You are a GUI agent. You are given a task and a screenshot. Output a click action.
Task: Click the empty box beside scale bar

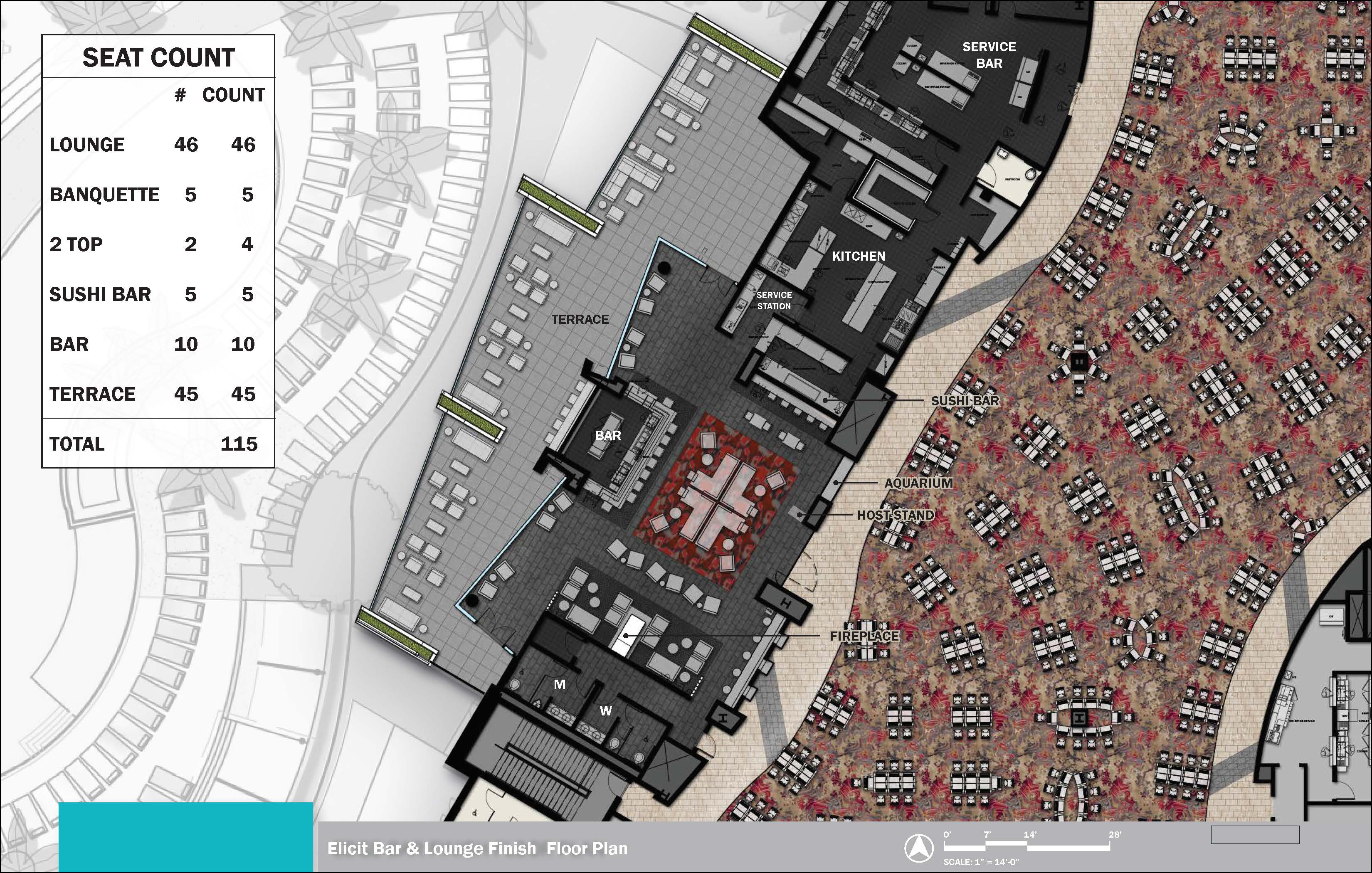click(x=1255, y=835)
